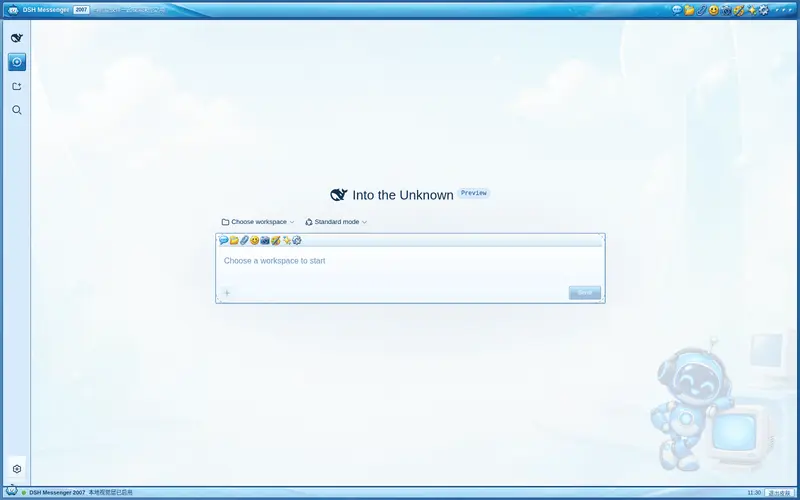Click the Preview badge beside the title
This screenshot has width=800, height=500.
(x=473, y=193)
